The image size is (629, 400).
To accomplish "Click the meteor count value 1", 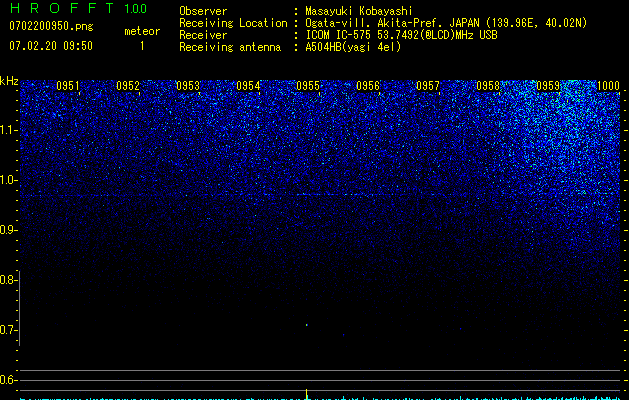I will [x=142, y=46].
